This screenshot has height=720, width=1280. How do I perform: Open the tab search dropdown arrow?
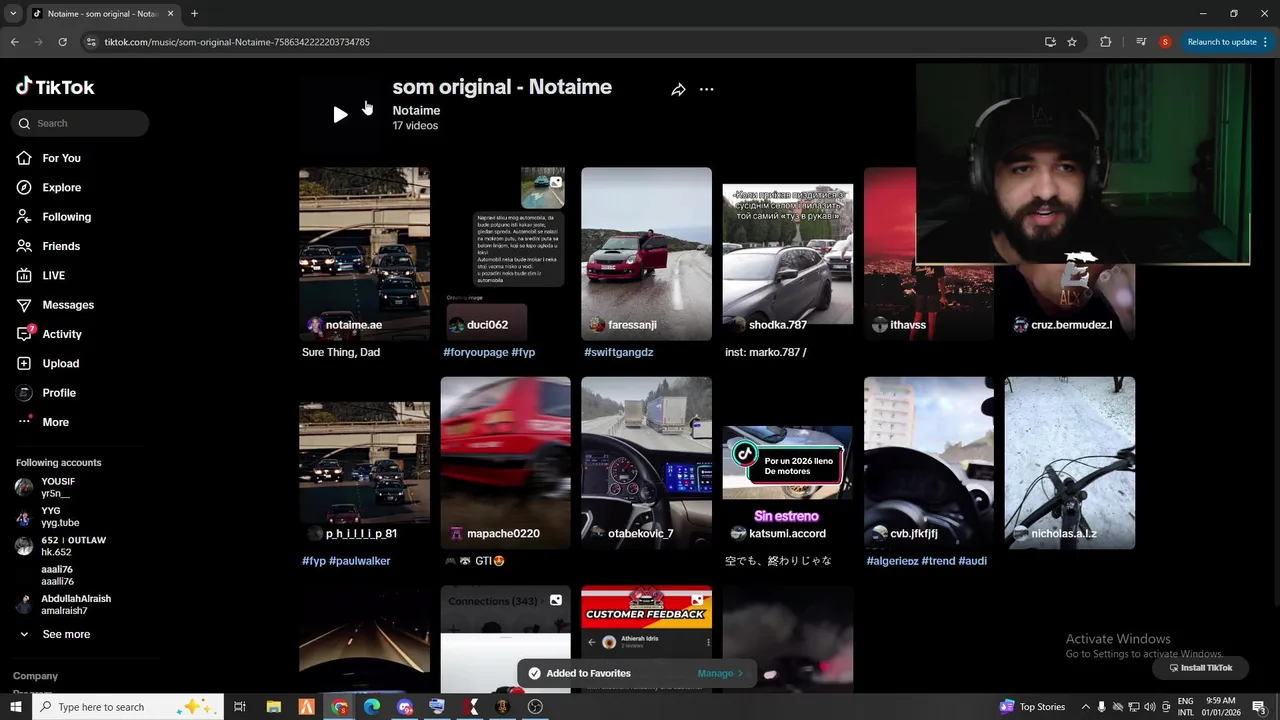[x=12, y=14]
